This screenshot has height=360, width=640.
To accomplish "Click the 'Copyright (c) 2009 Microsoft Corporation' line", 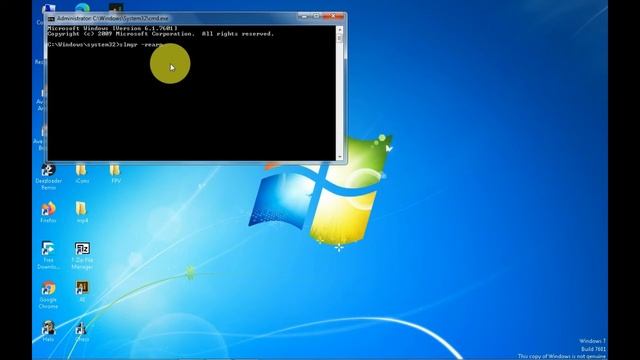I will (x=160, y=34).
